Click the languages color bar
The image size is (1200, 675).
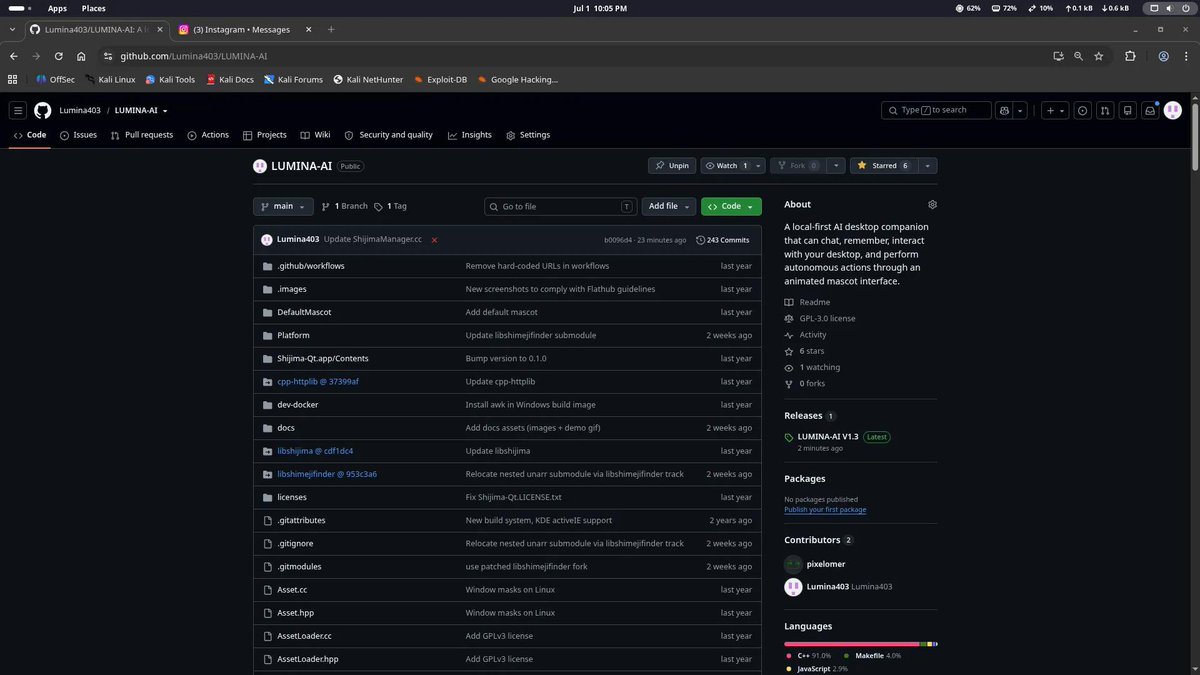(861, 644)
